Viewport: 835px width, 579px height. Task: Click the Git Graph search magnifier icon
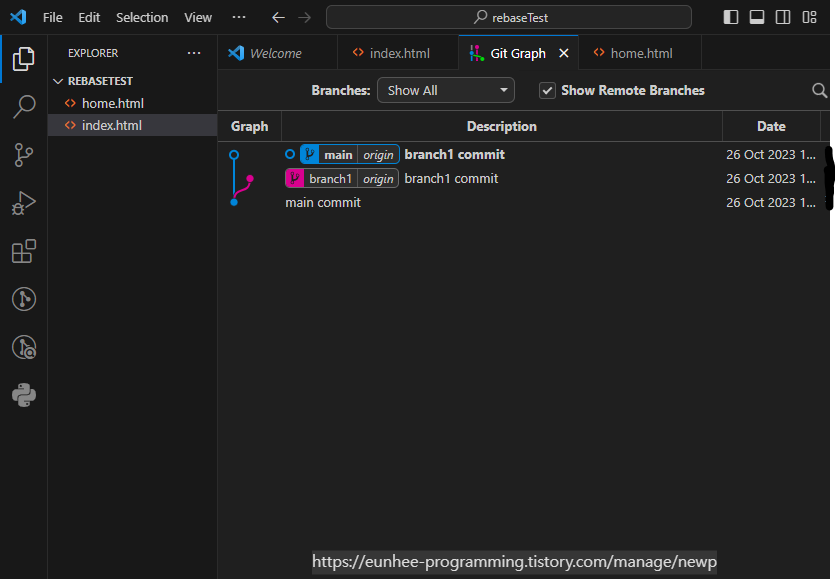pos(819,91)
